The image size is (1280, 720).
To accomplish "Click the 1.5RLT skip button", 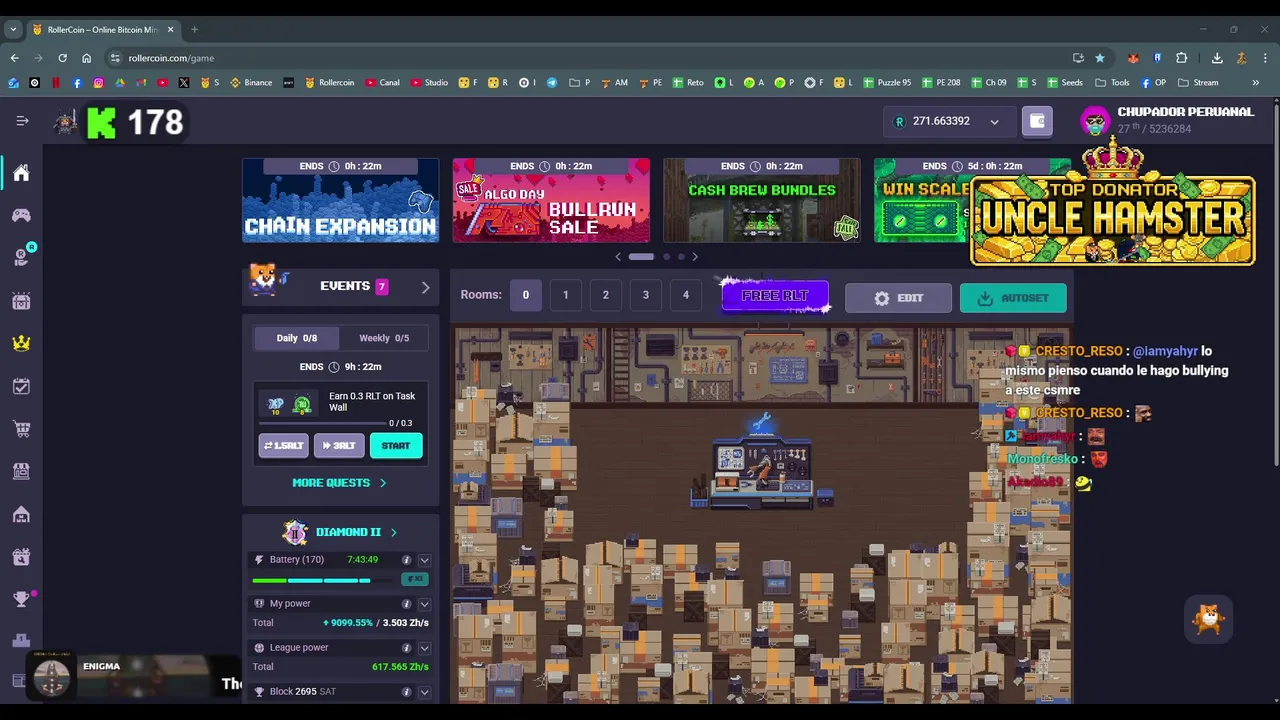I will [x=283, y=446].
